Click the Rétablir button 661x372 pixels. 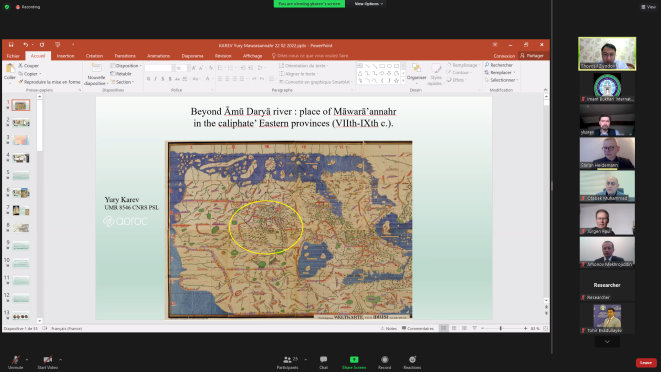point(121,74)
